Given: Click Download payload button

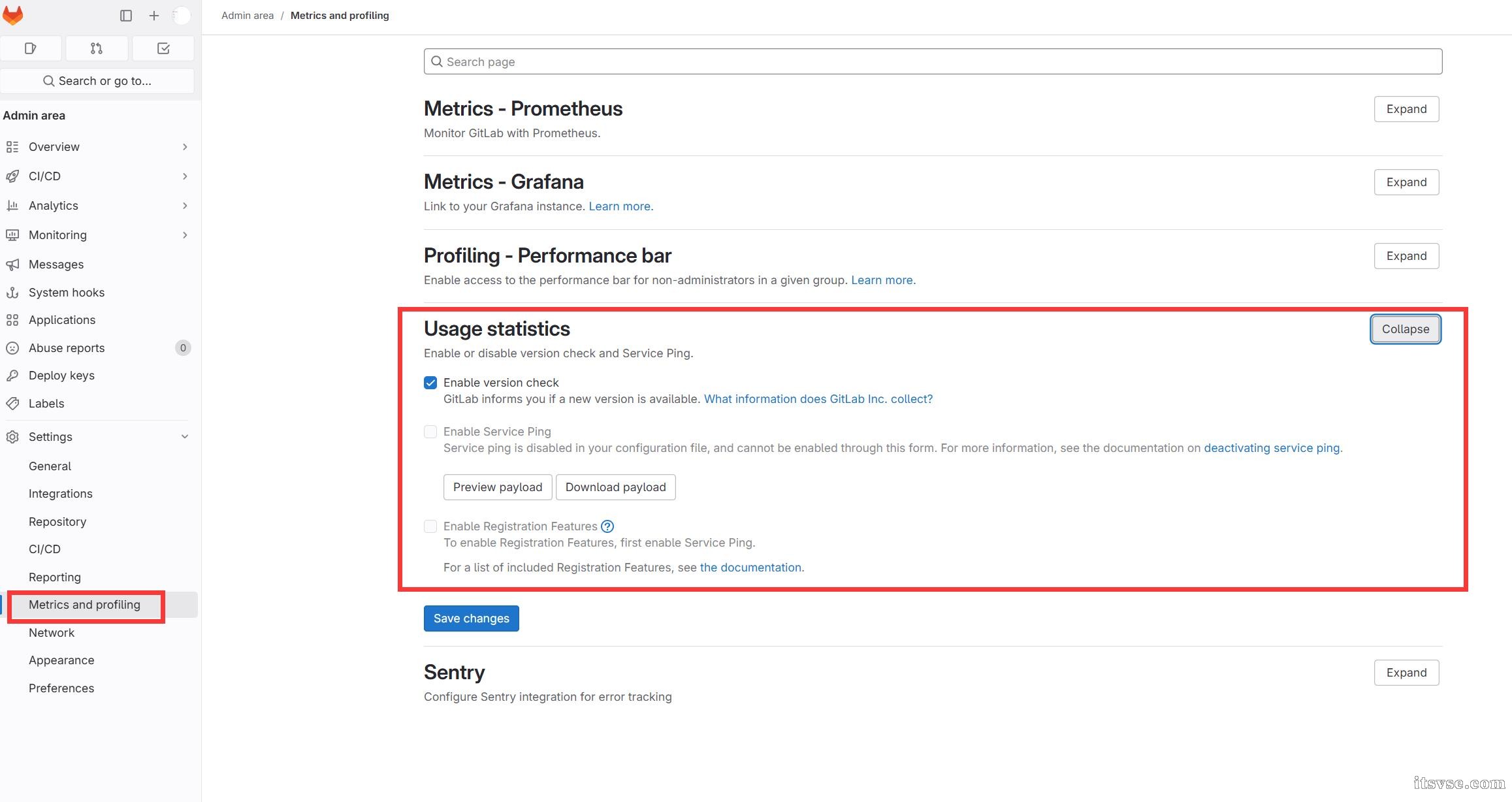Looking at the screenshot, I should (615, 487).
